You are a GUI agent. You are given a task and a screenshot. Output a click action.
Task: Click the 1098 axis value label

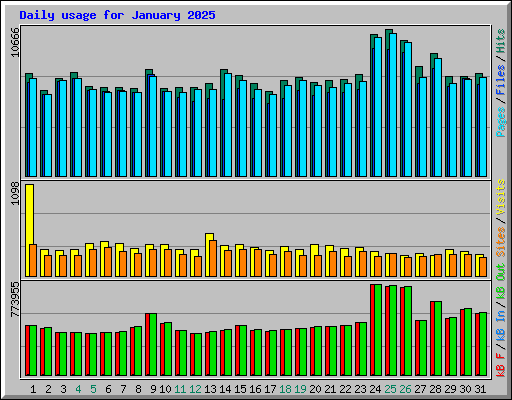click(15, 194)
